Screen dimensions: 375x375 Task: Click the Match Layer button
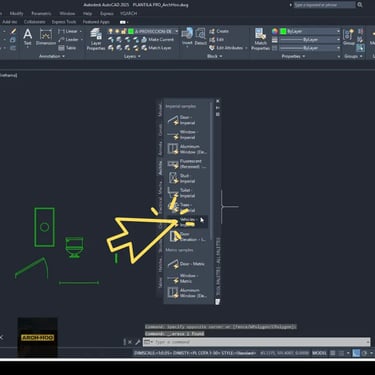pos(156,48)
